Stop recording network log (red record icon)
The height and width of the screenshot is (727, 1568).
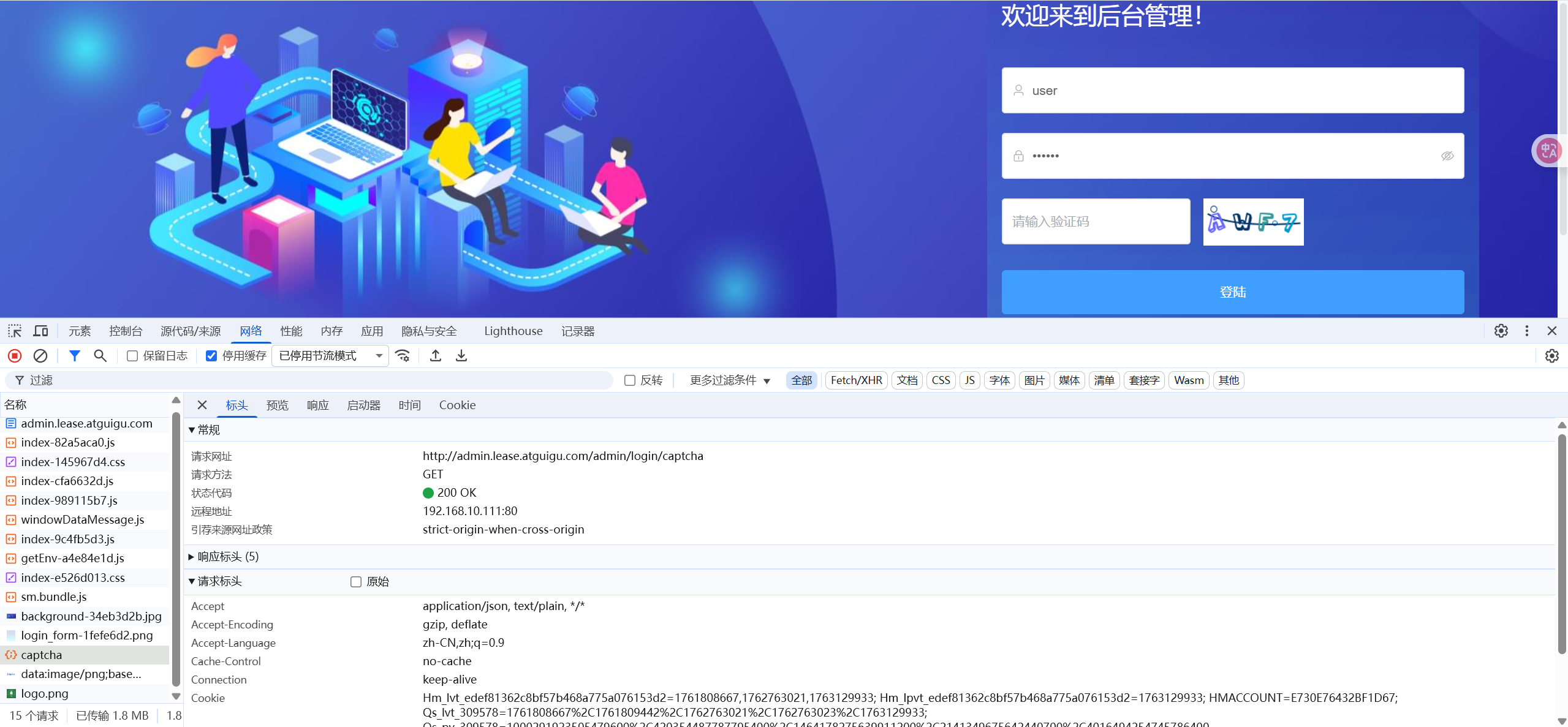point(14,356)
